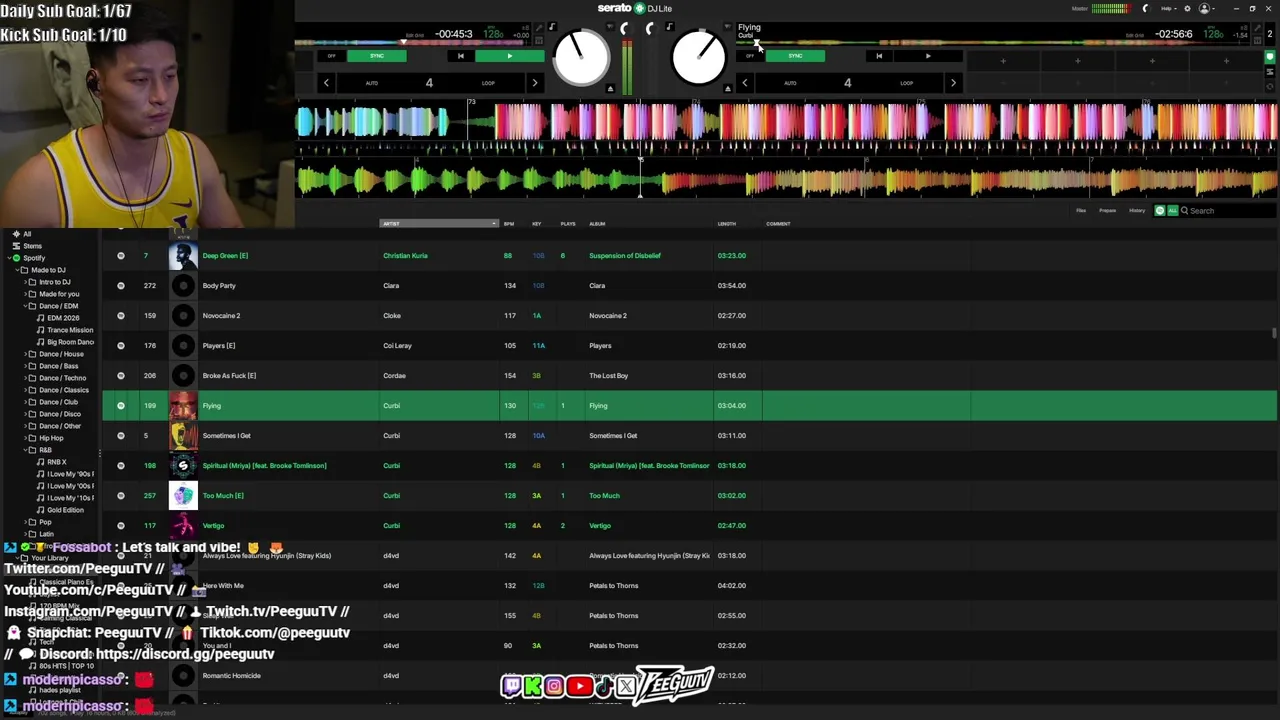Select the All crate
The width and height of the screenshot is (1280, 720).
click(27, 234)
